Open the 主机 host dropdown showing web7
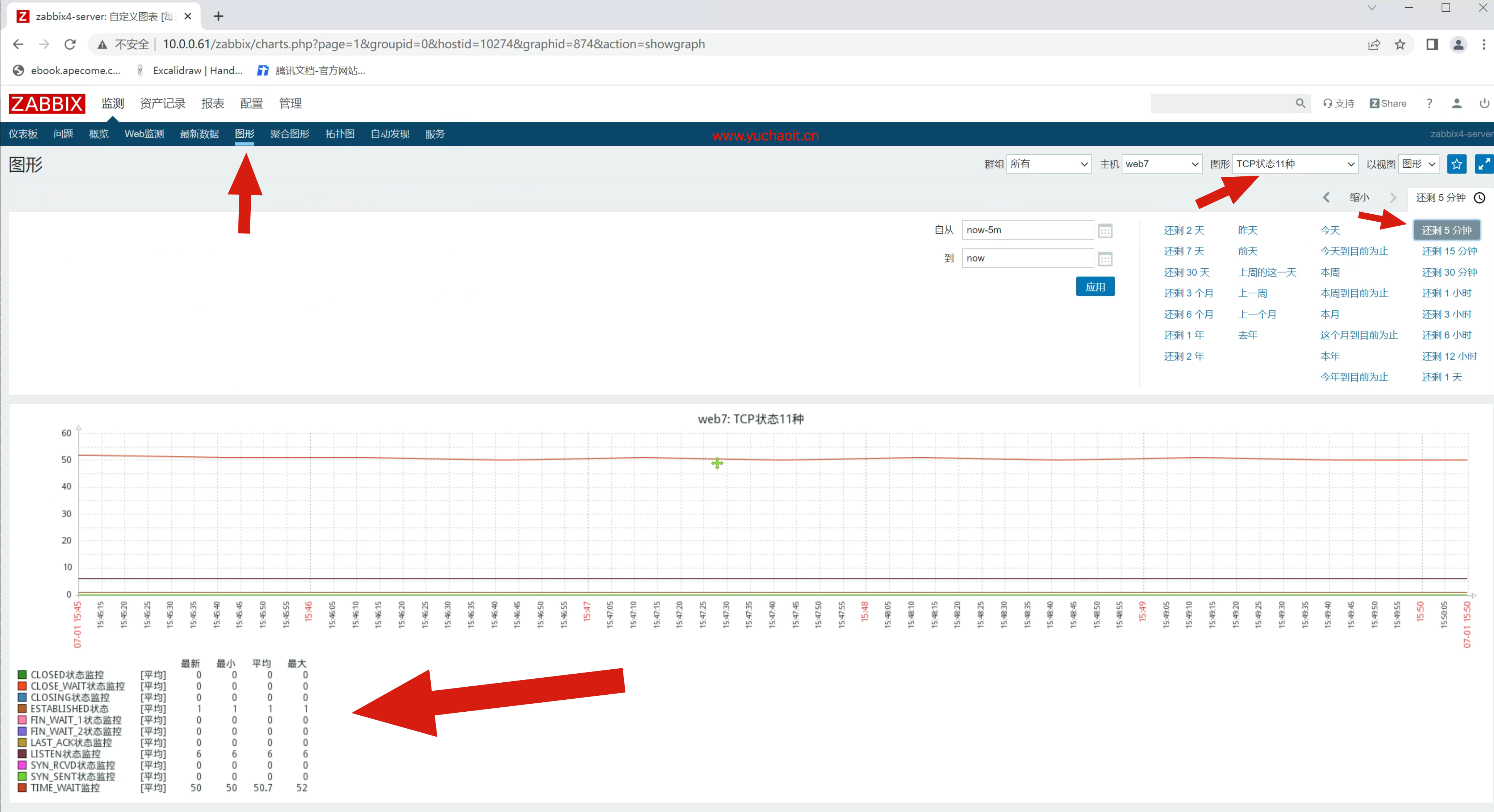This screenshot has width=1494, height=812. [x=1162, y=164]
